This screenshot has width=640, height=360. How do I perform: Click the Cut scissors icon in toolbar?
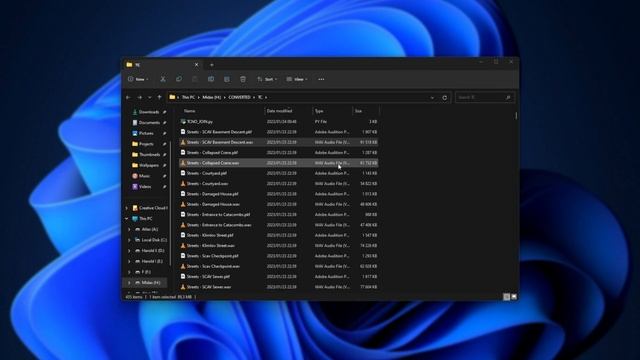[163, 79]
